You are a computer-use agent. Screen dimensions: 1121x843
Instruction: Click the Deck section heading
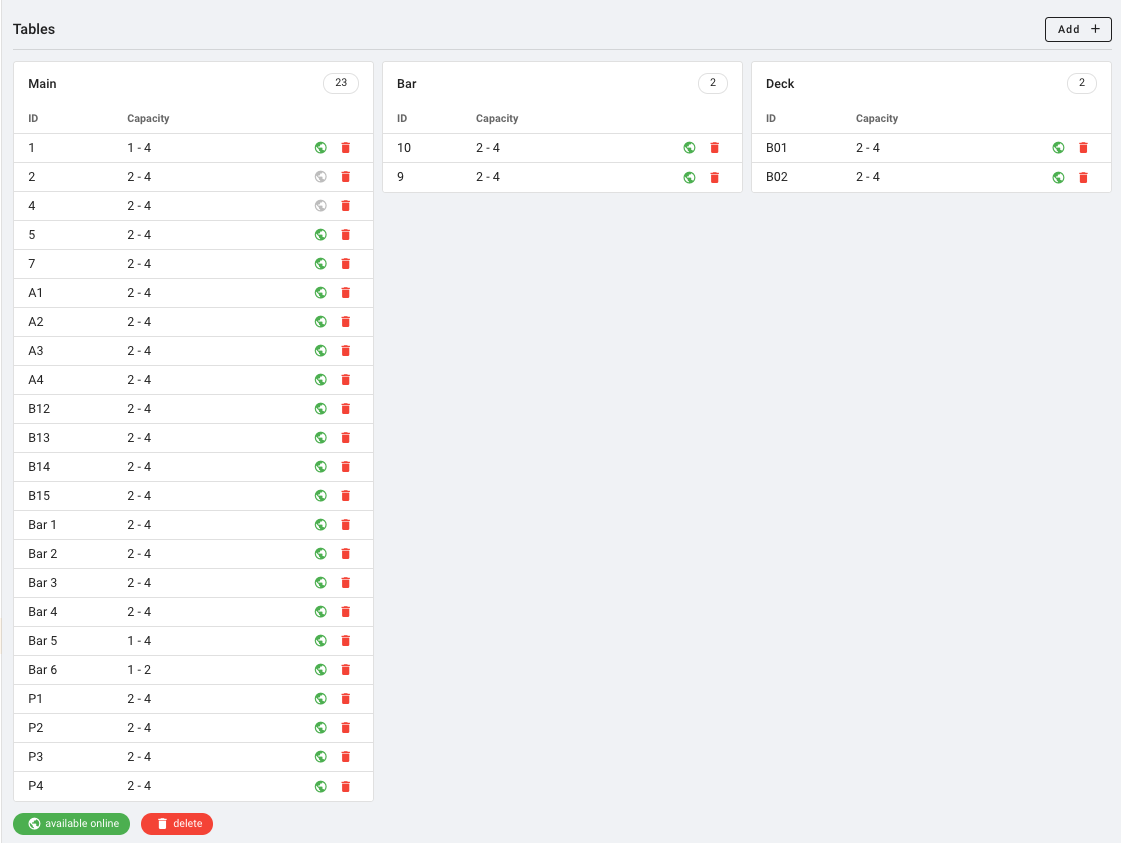780,84
